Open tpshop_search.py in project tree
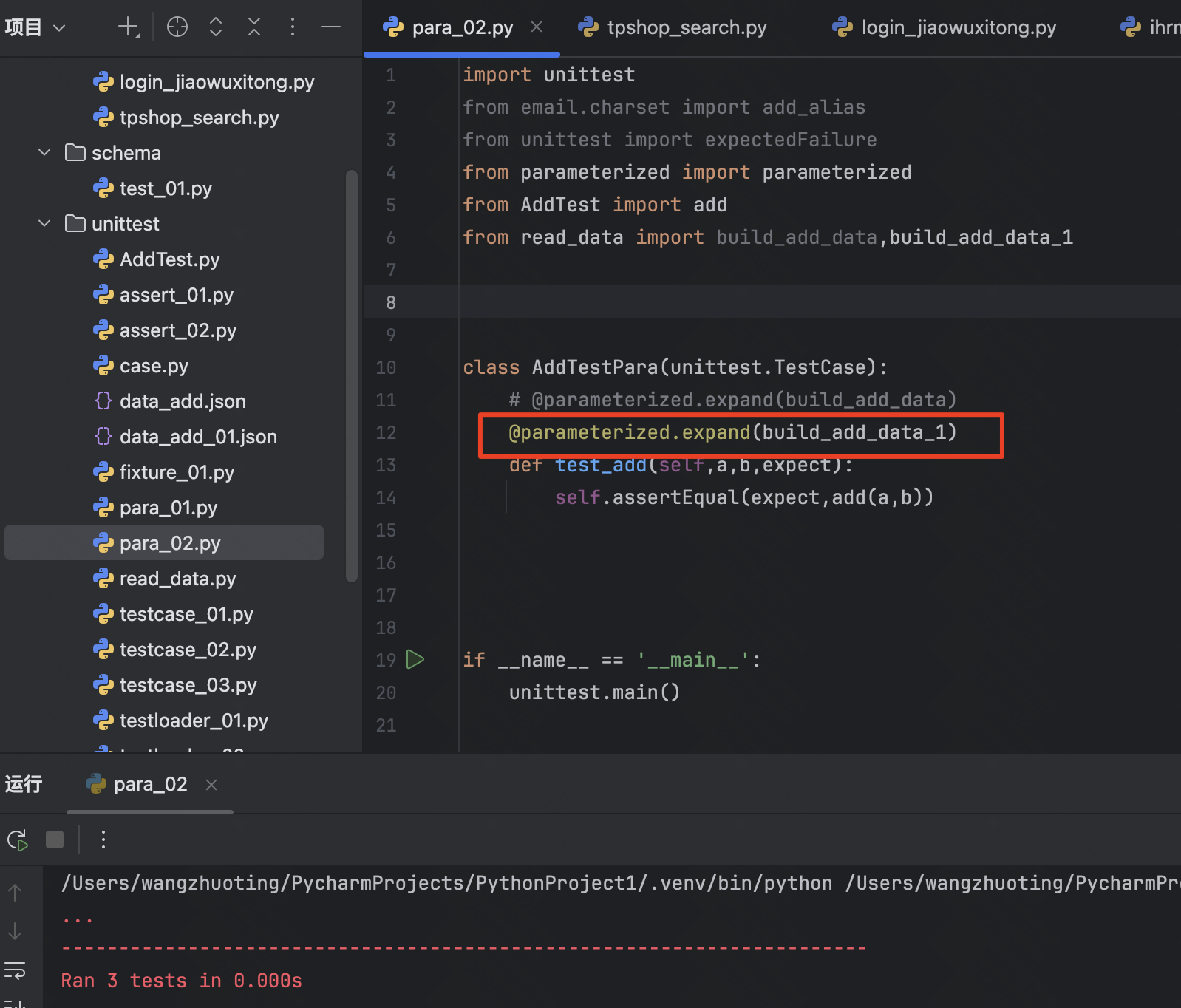Image resolution: width=1181 pixels, height=1008 pixels. (186, 118)
